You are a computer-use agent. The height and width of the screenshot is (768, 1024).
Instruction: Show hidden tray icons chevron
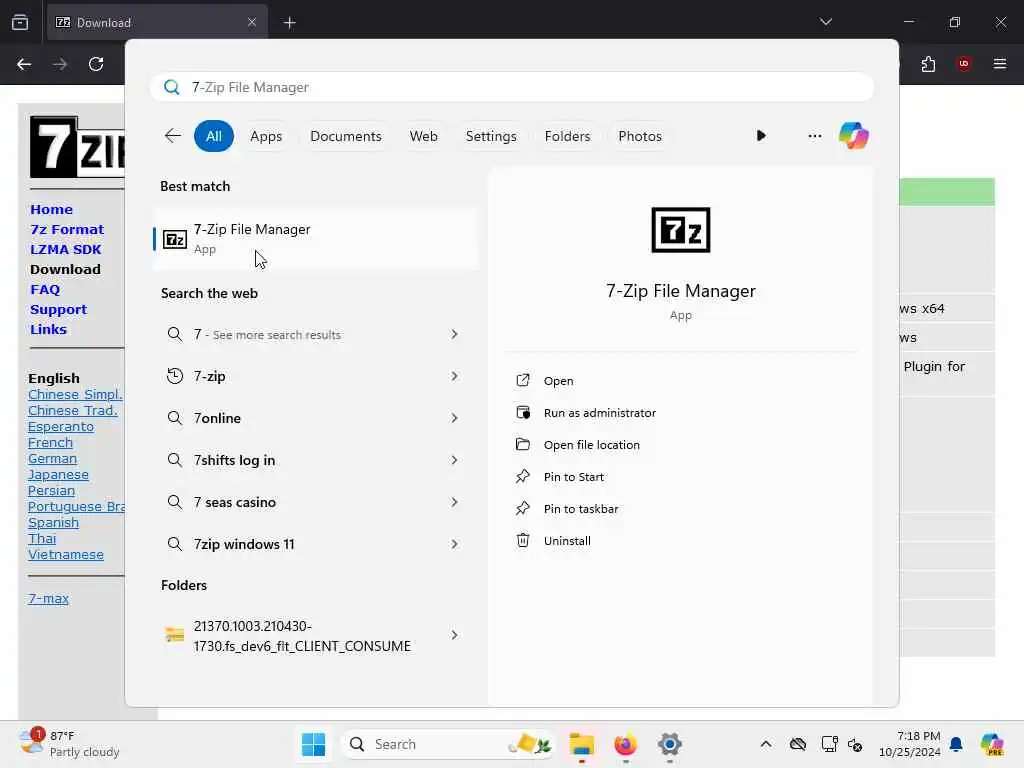(x=765, y=744)
